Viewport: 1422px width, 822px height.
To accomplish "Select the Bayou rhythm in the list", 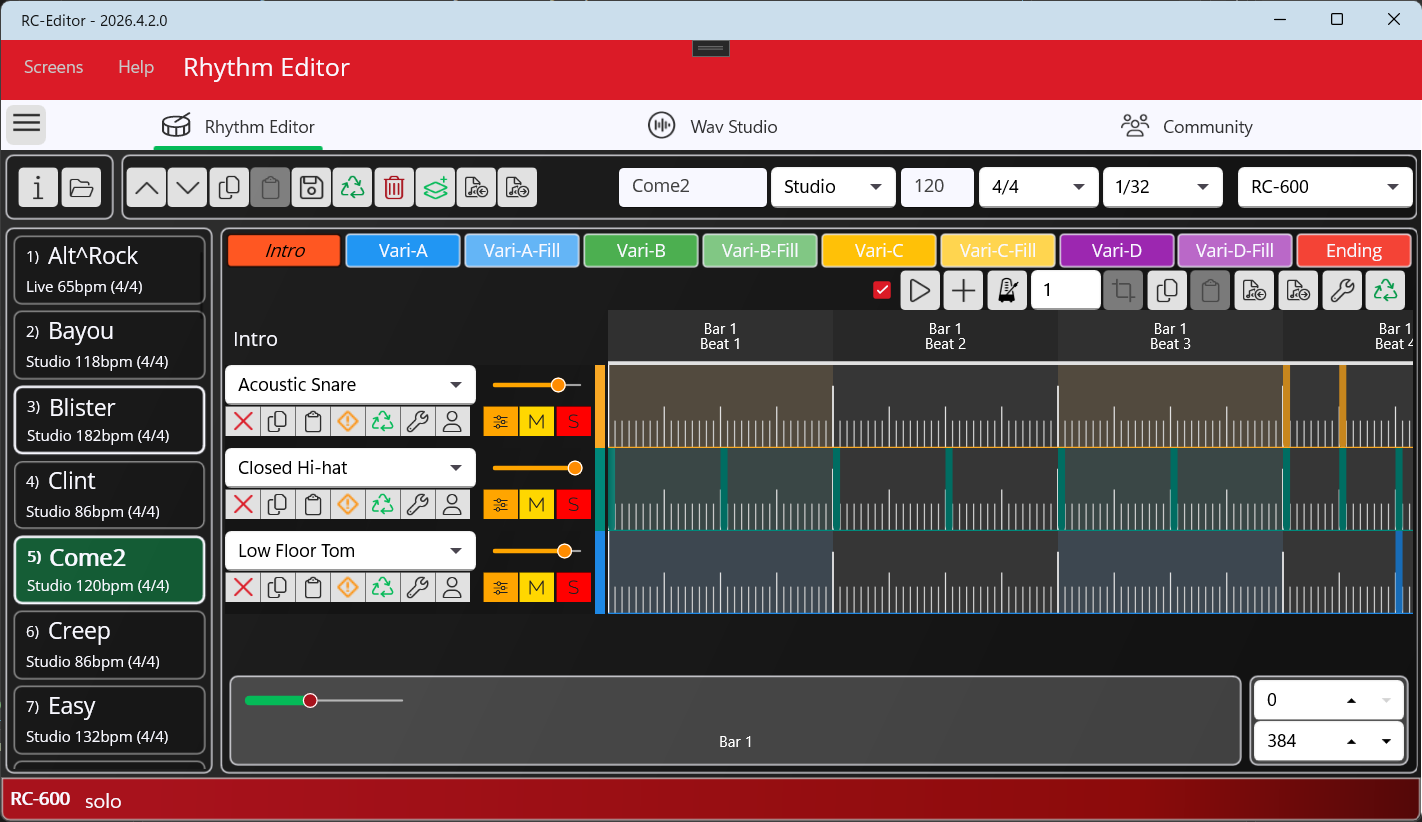I will pos(109,344).
